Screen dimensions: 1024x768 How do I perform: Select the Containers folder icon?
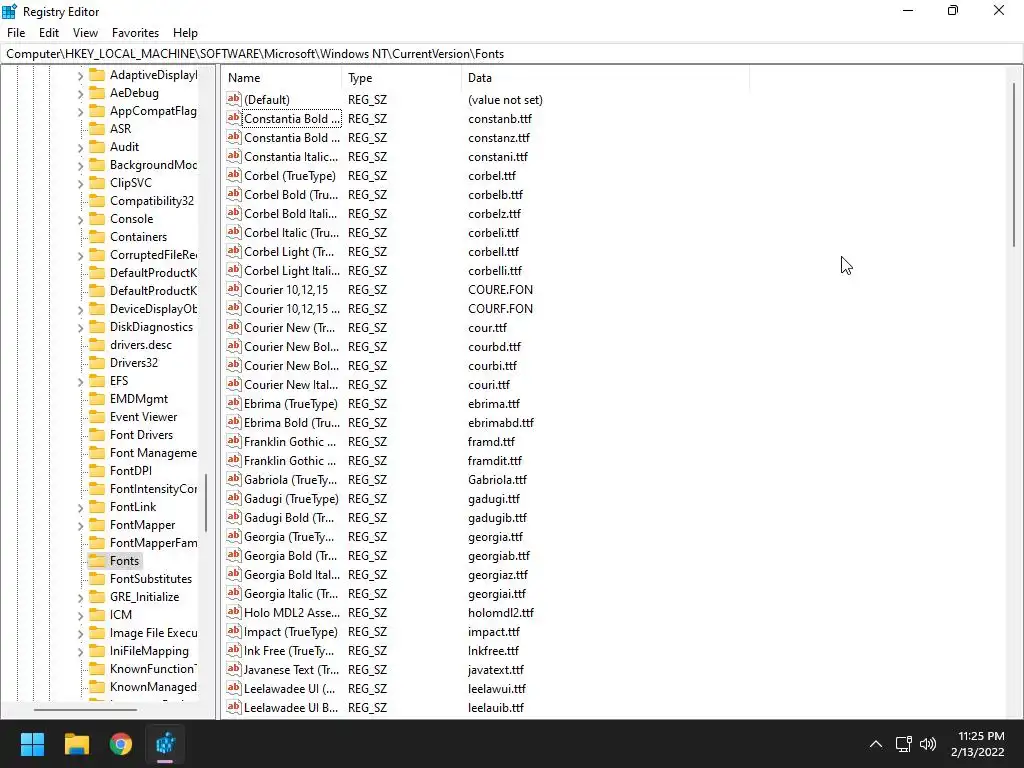coord(97,236)
